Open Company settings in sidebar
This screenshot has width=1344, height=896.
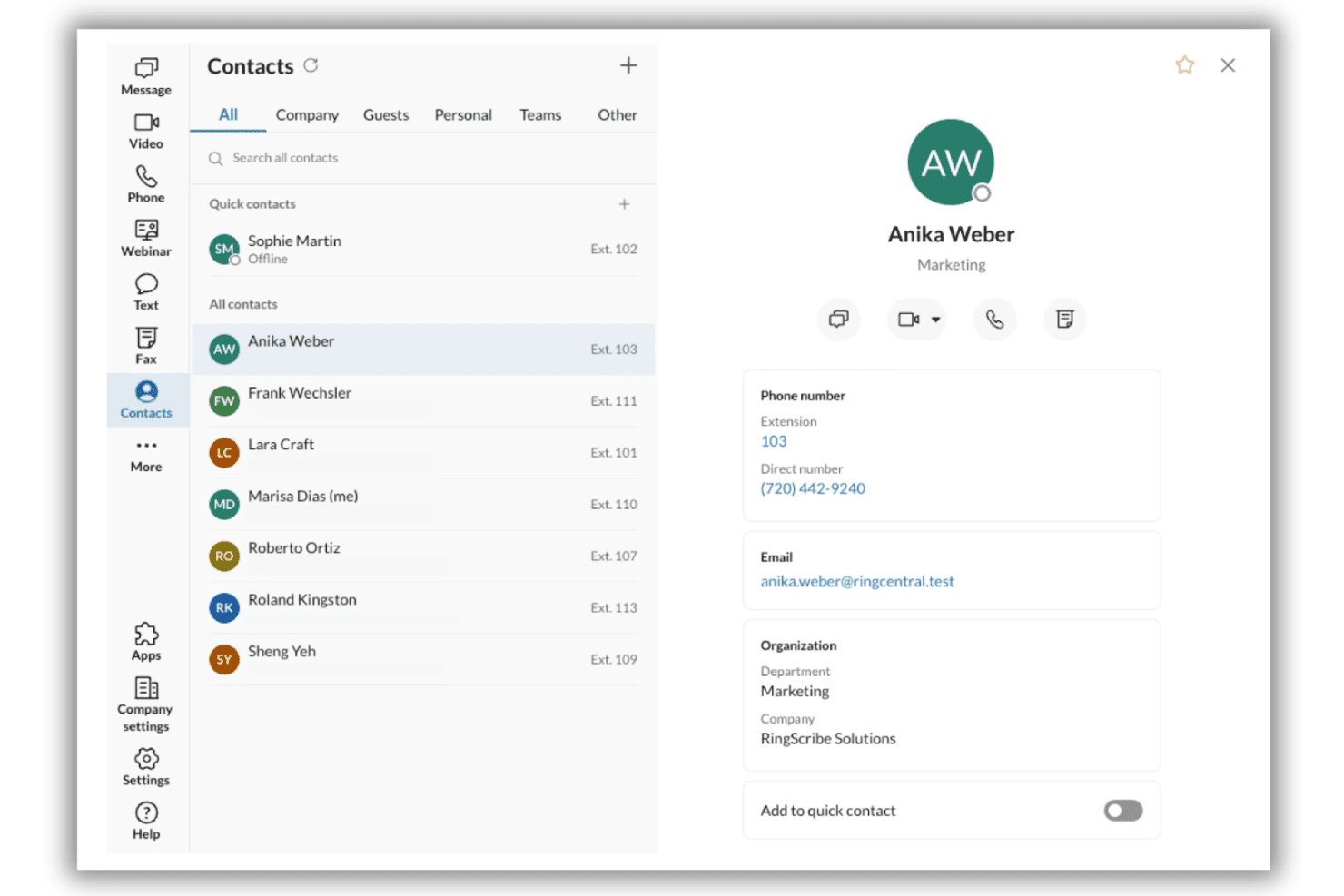tap(146, 704)
